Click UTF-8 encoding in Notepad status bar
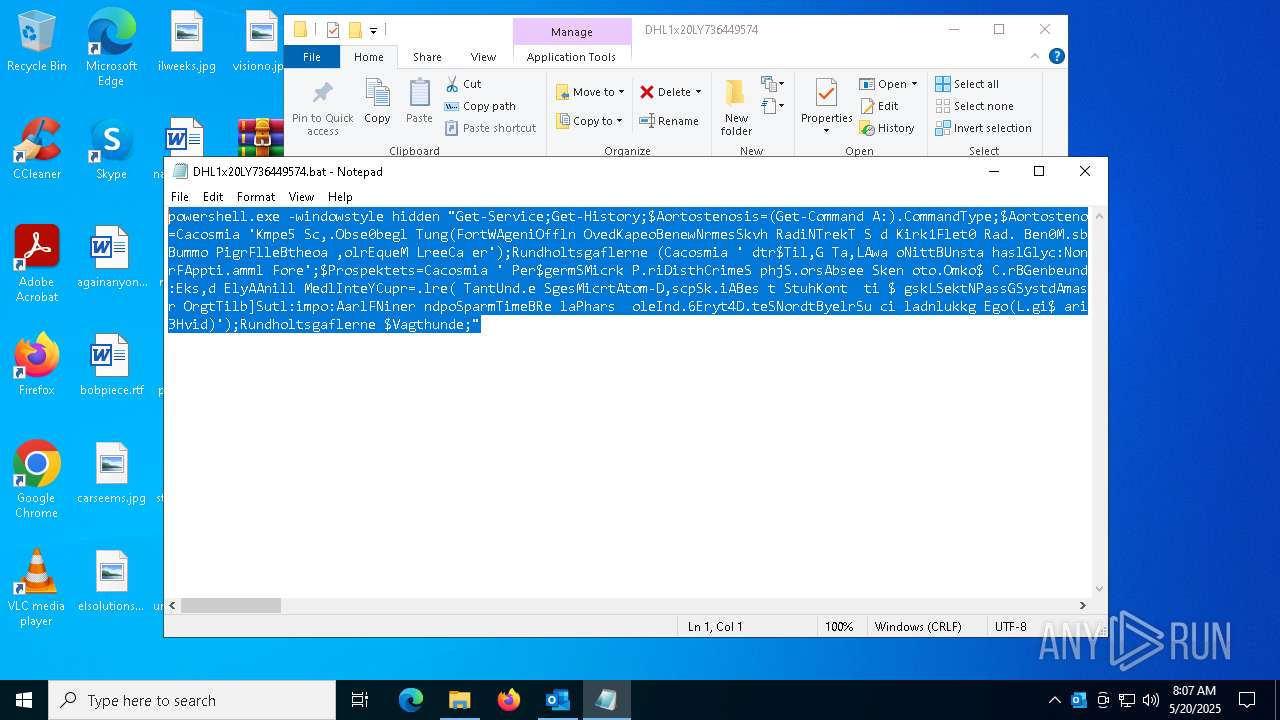 click(1010, 626)
